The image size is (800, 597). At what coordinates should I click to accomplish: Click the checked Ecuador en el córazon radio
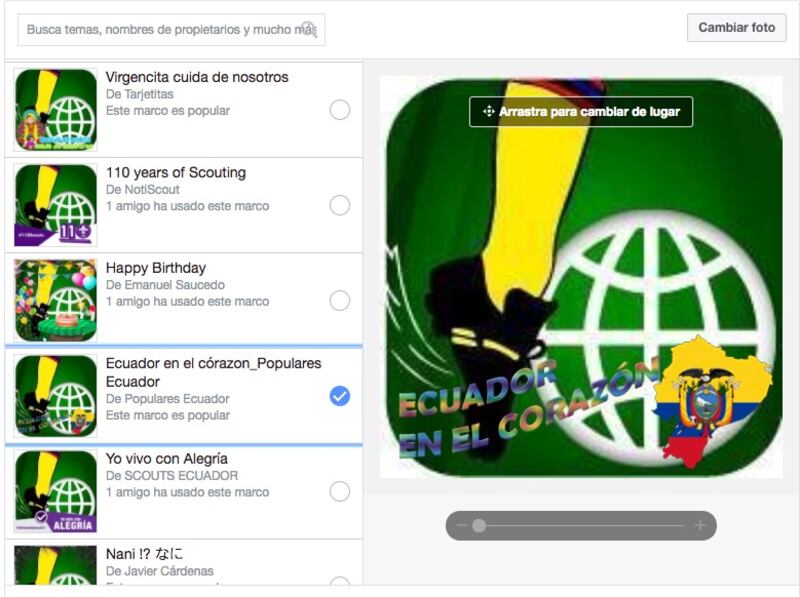tap(340, 396)
